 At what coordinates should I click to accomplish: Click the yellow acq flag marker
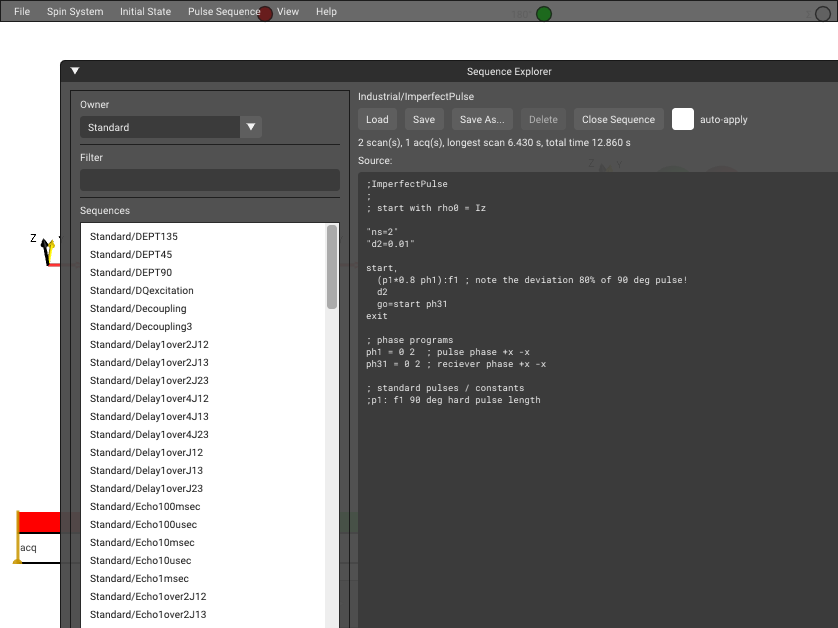18,537
